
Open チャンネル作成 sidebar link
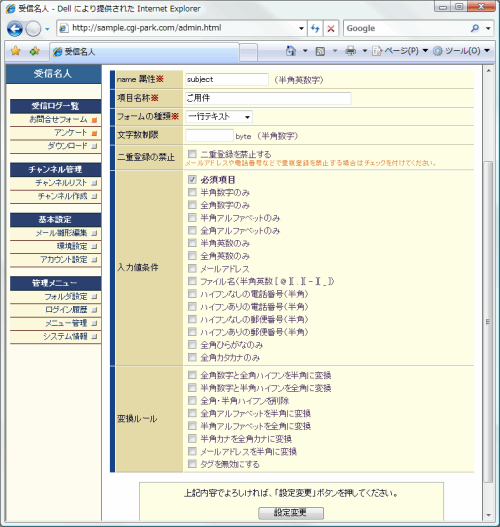click(62, 196)
